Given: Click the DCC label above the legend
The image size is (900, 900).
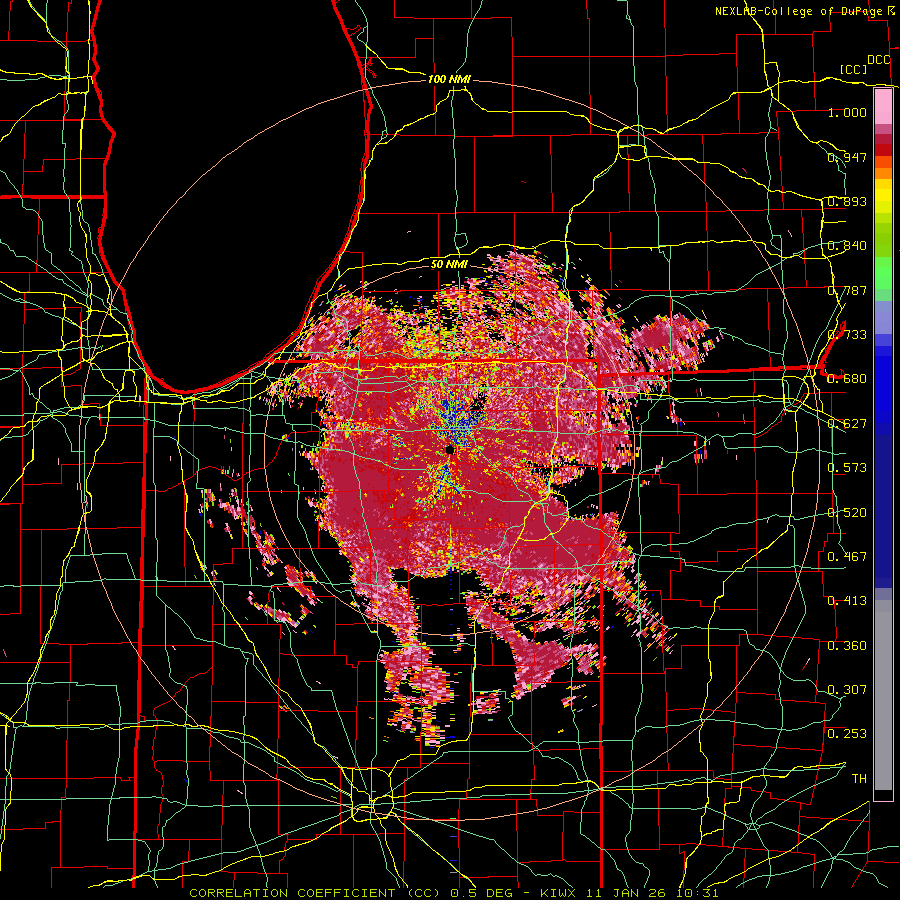Looking at the screenshot, I should pyautogui.click(x=879, y=60).
